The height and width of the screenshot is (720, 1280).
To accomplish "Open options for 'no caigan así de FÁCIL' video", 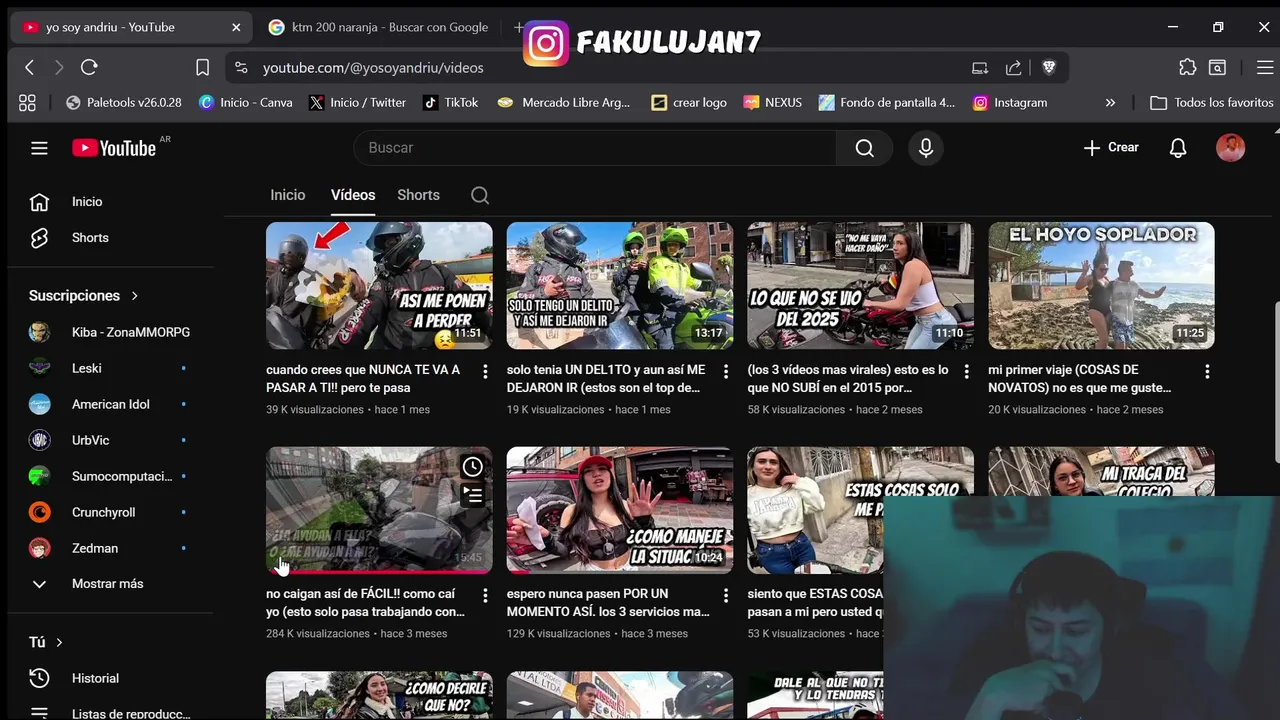I will coord(485,595).
